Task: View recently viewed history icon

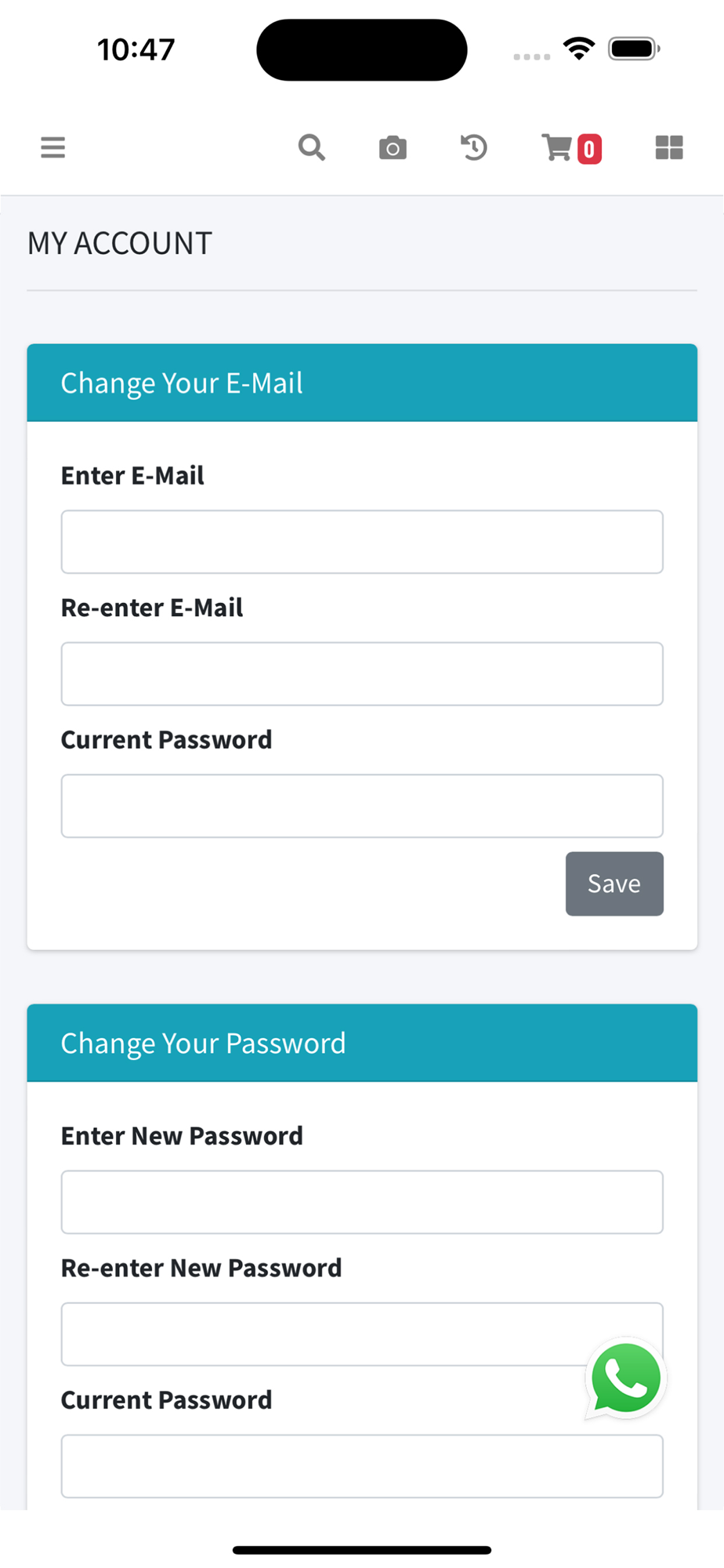Action: [x=473, y=147]
